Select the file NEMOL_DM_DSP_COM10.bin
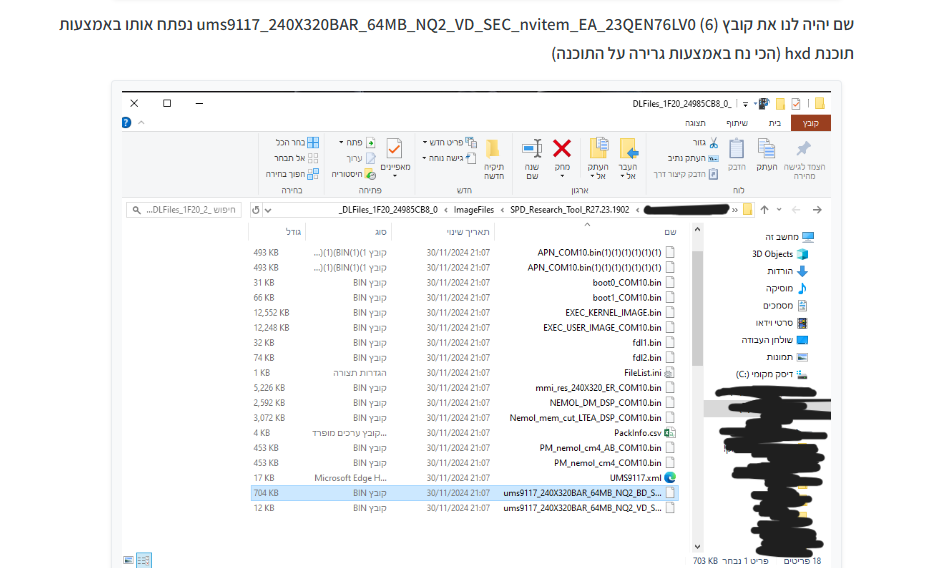925x568 pixels. coord(605,403)
